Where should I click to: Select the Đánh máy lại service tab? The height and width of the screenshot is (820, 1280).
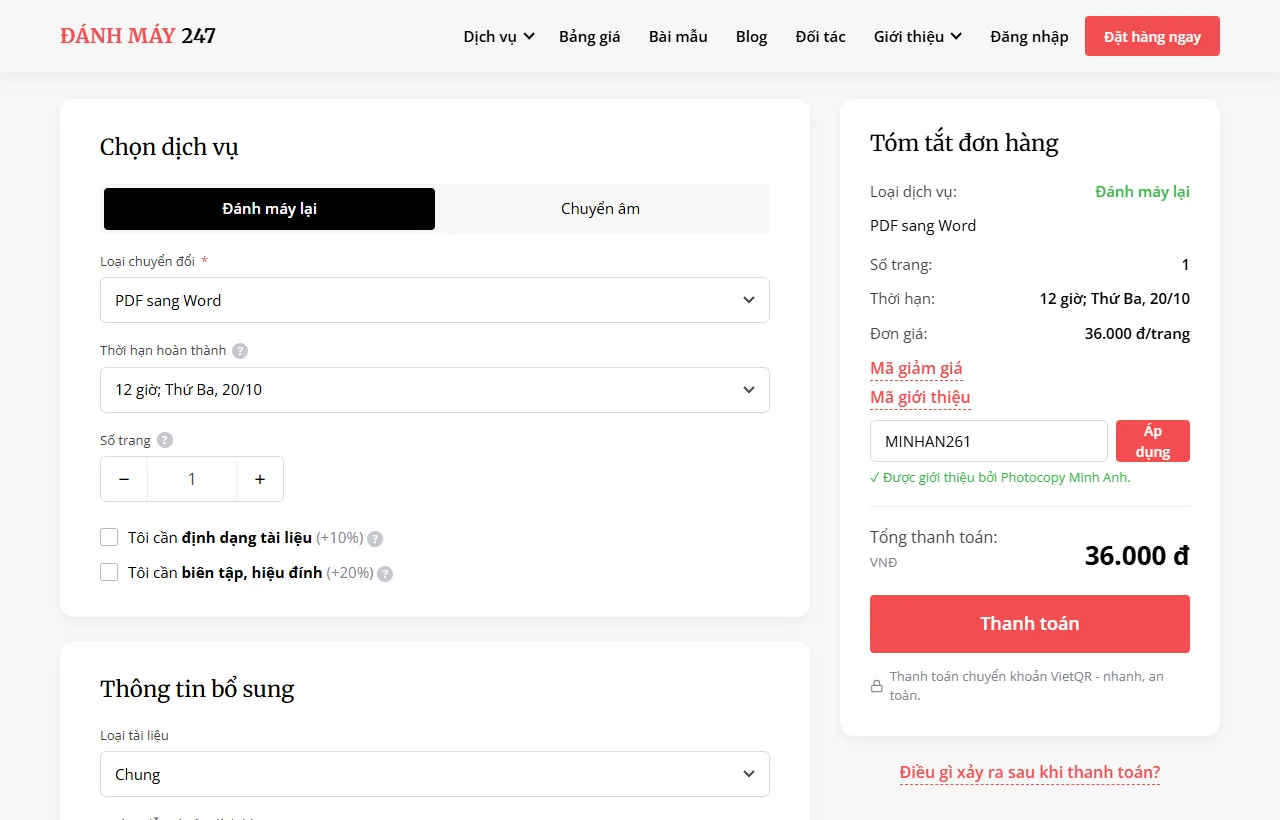pyautogui.click(x=270, y=209)
